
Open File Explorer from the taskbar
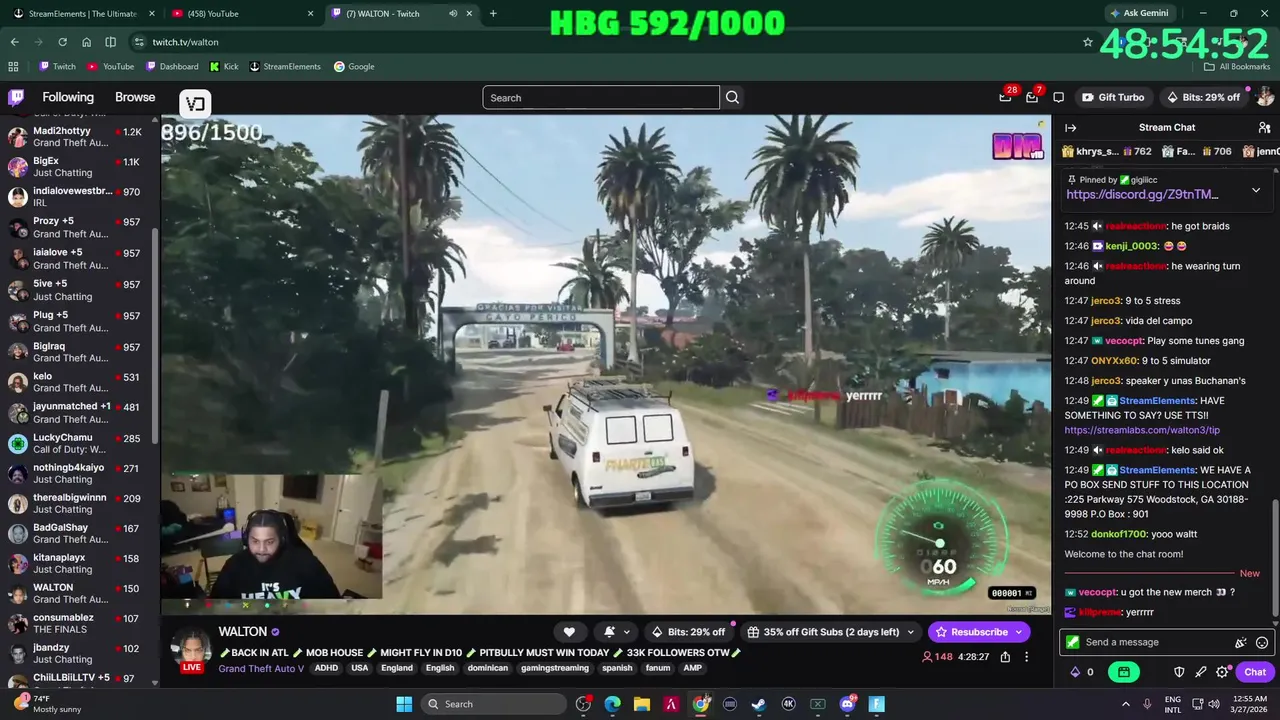tap(642, 704)
